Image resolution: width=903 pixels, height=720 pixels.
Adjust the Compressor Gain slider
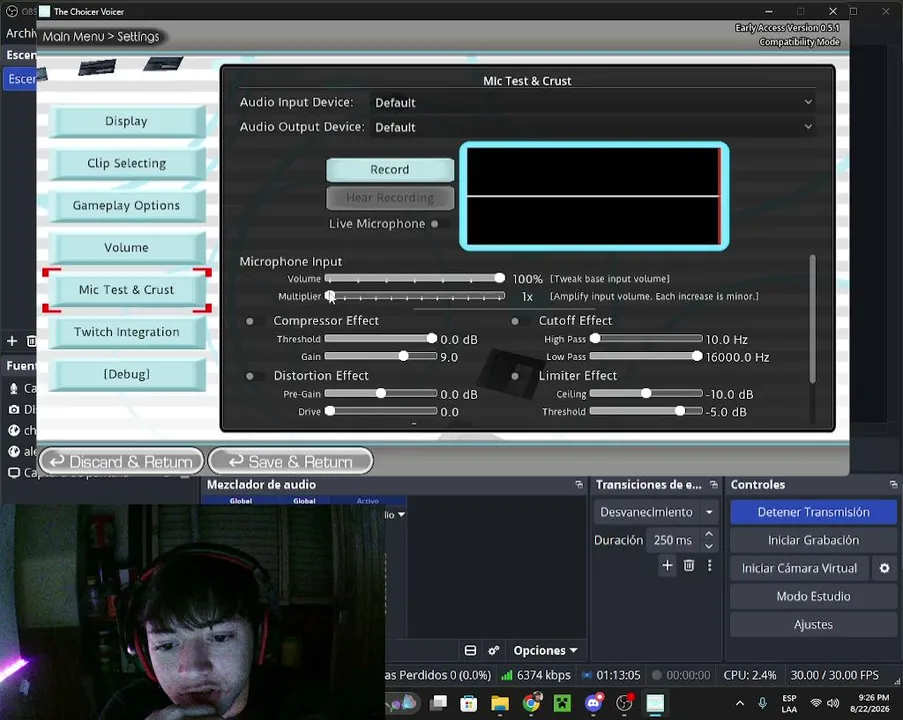click(x=381, y=357)
